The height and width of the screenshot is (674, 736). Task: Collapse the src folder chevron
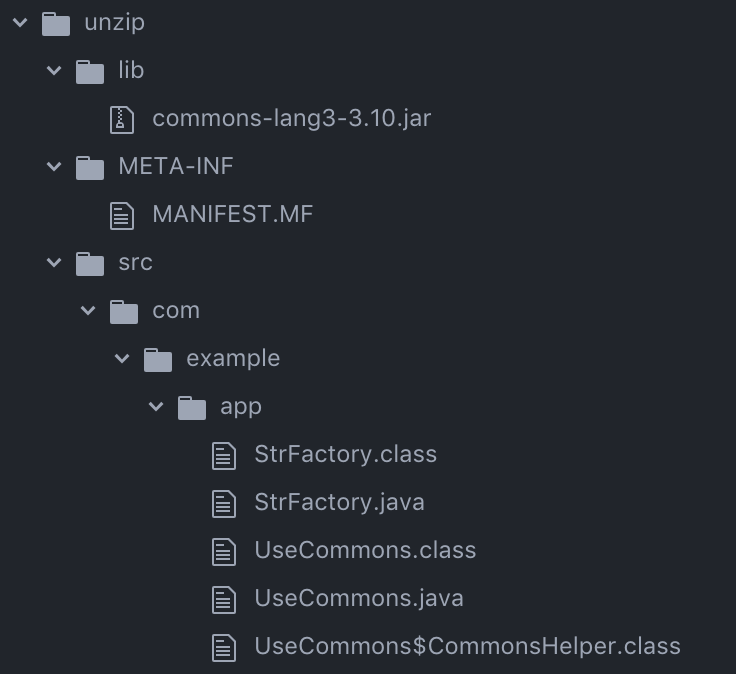click(54, 263)
